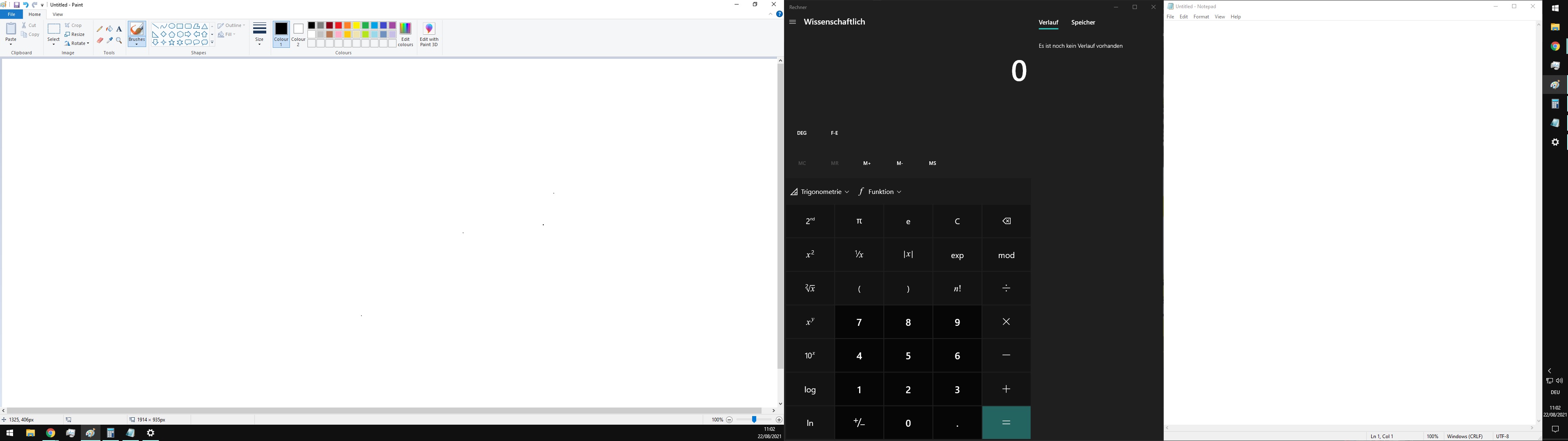Toggle DEG angle unit in calculator
Image resolution: width=1568 pixels, height=441 pixels.
point(802,133)
